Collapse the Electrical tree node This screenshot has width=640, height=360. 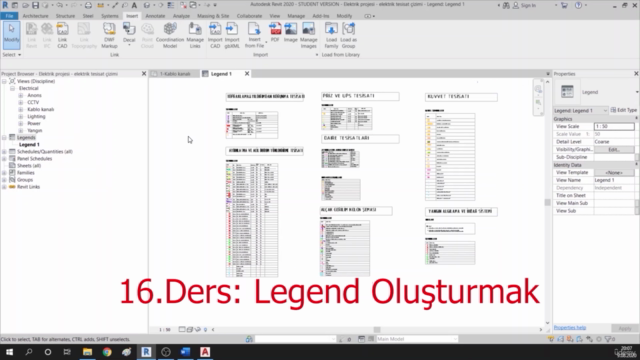click(12, 88)
